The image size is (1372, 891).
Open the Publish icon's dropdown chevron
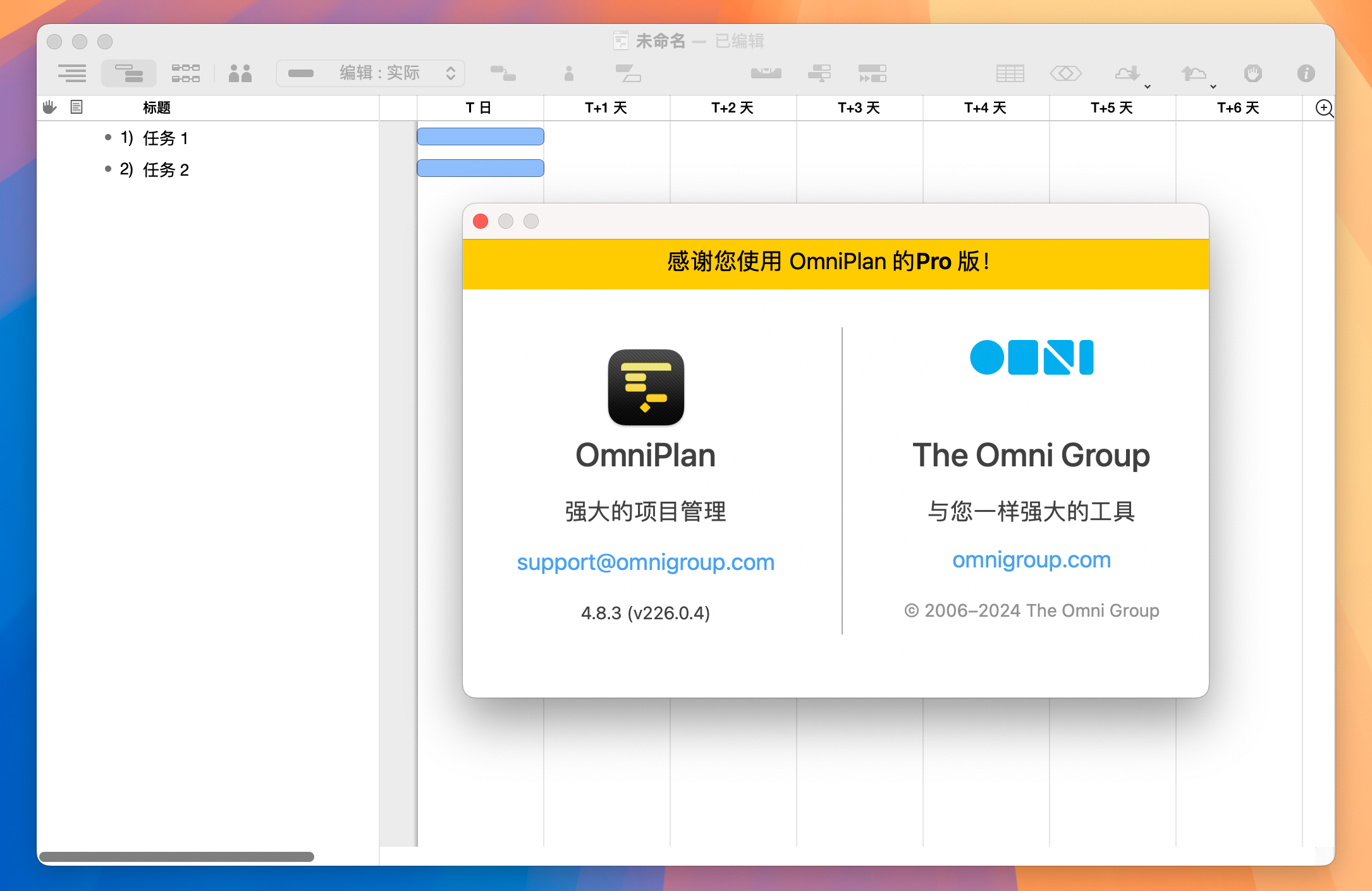1213,86
